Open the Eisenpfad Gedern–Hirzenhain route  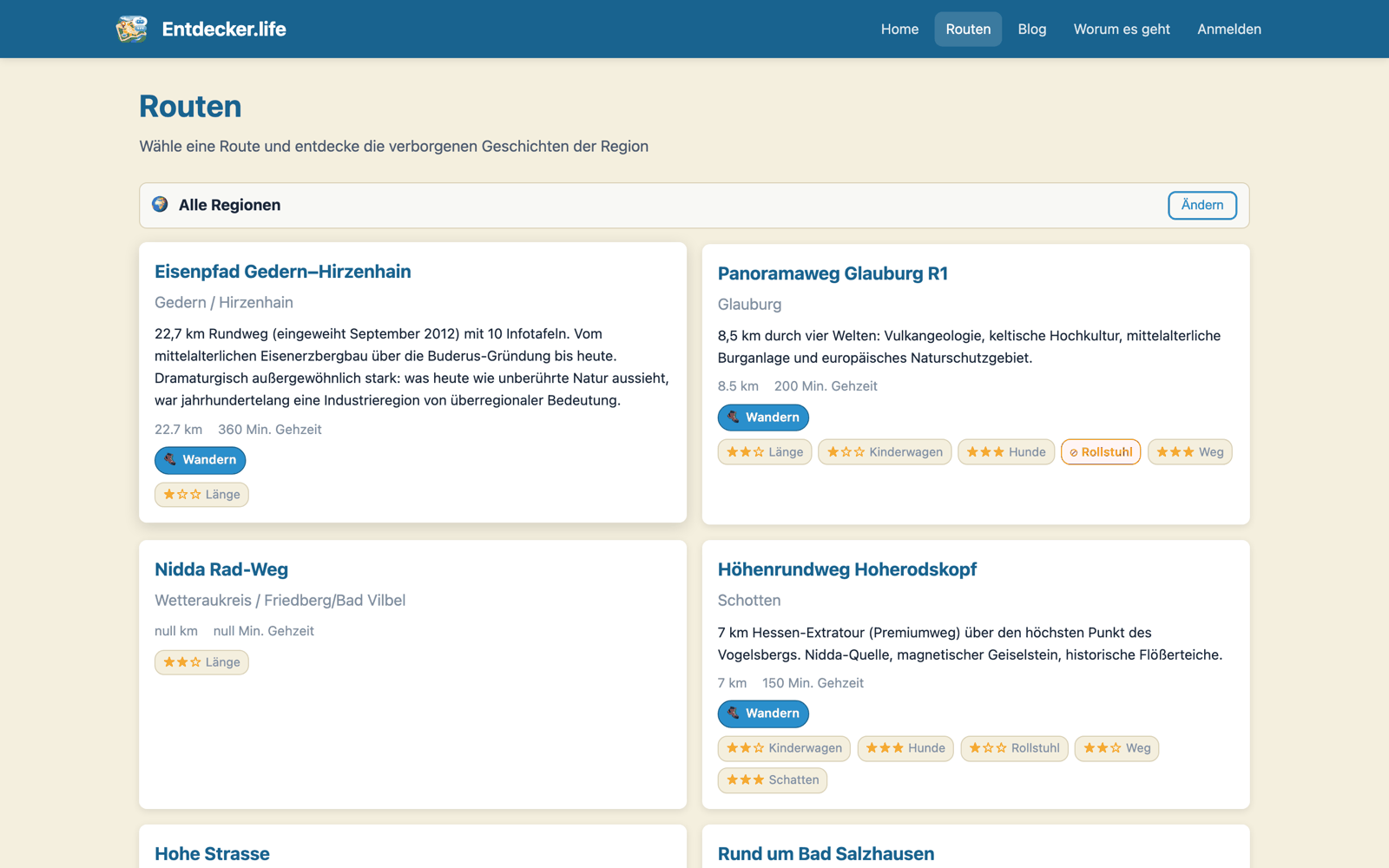tap(283, 272)
